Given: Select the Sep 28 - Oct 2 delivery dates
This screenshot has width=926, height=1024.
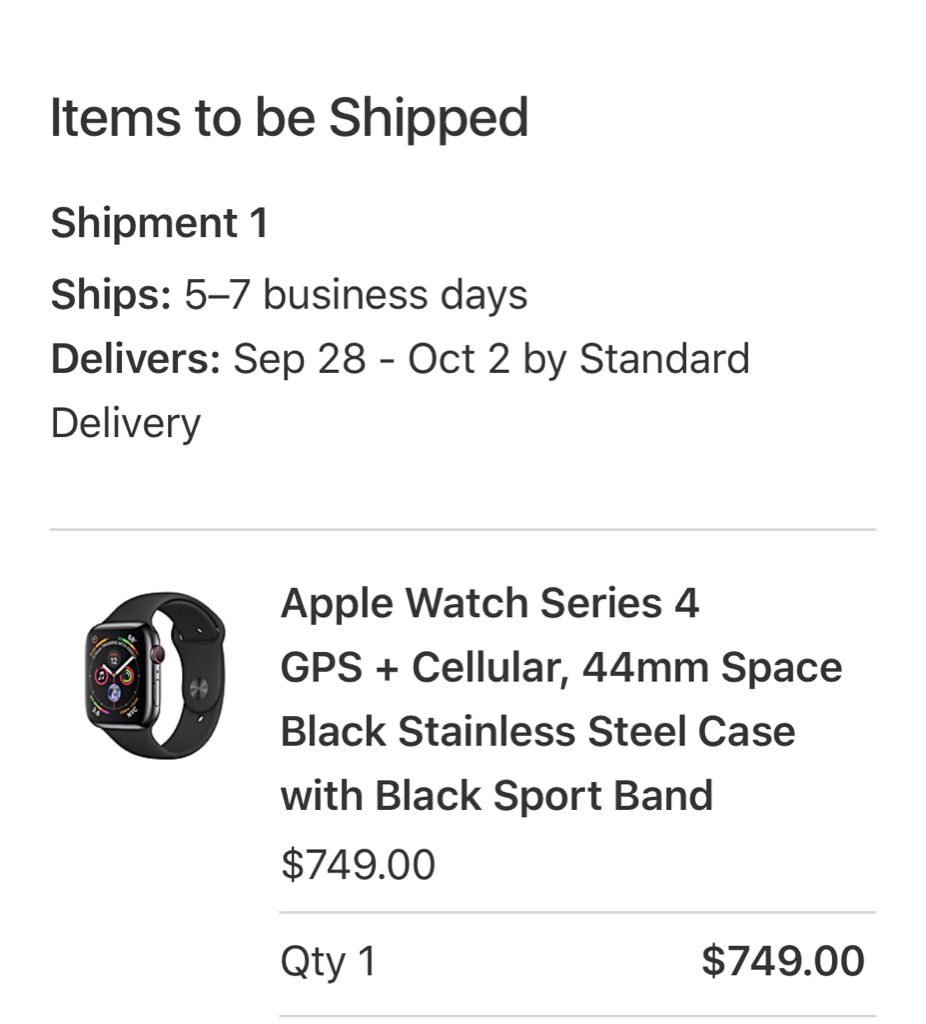Looking at the screenshot, I should pyautogui.click(x=372, y=359).
